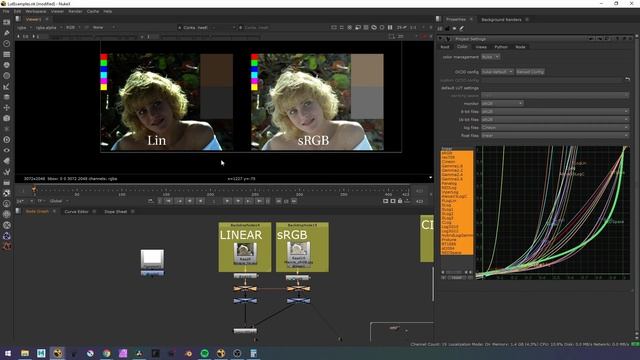Open the Image nodes toolbar menu
The image size is (640, 360).
[x=7, y=22]
